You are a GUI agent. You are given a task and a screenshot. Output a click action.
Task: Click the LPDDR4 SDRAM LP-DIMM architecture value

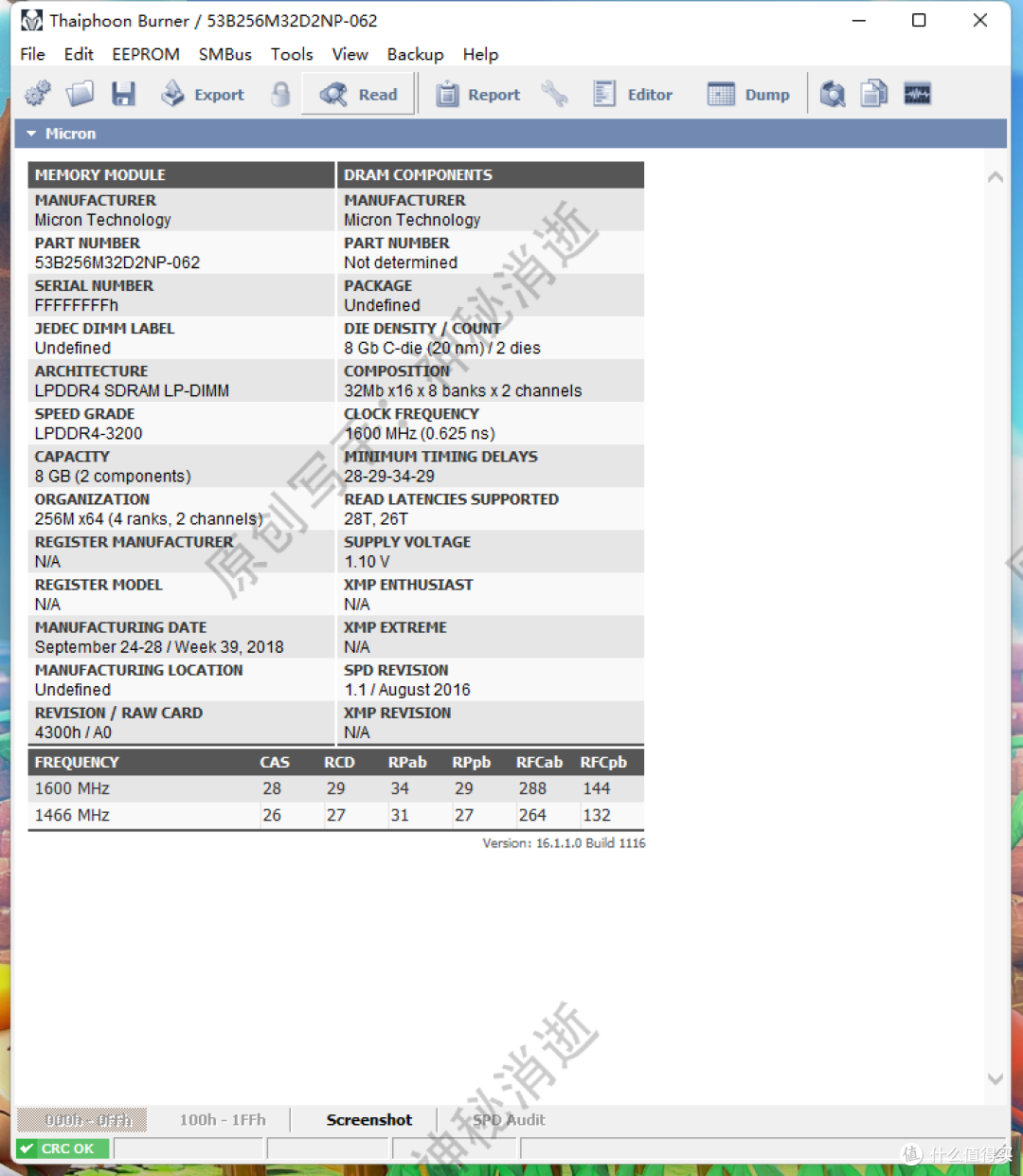132,390
